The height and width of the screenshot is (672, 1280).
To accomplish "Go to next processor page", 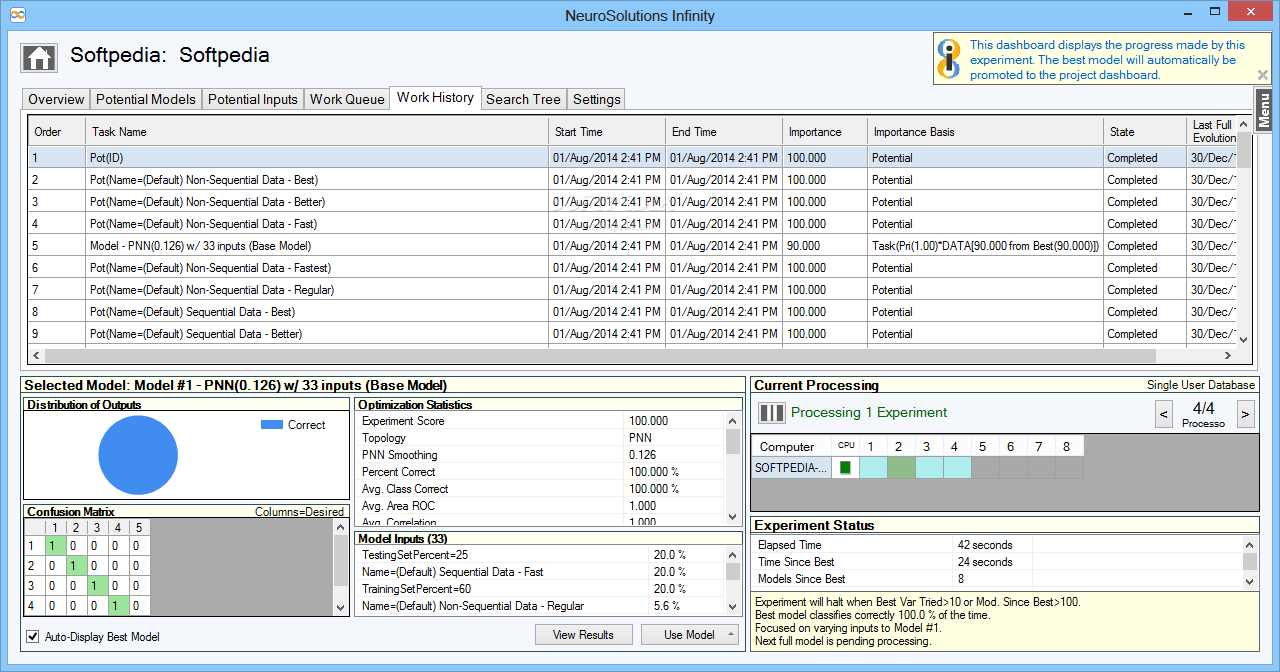I will pos(1245,413).
